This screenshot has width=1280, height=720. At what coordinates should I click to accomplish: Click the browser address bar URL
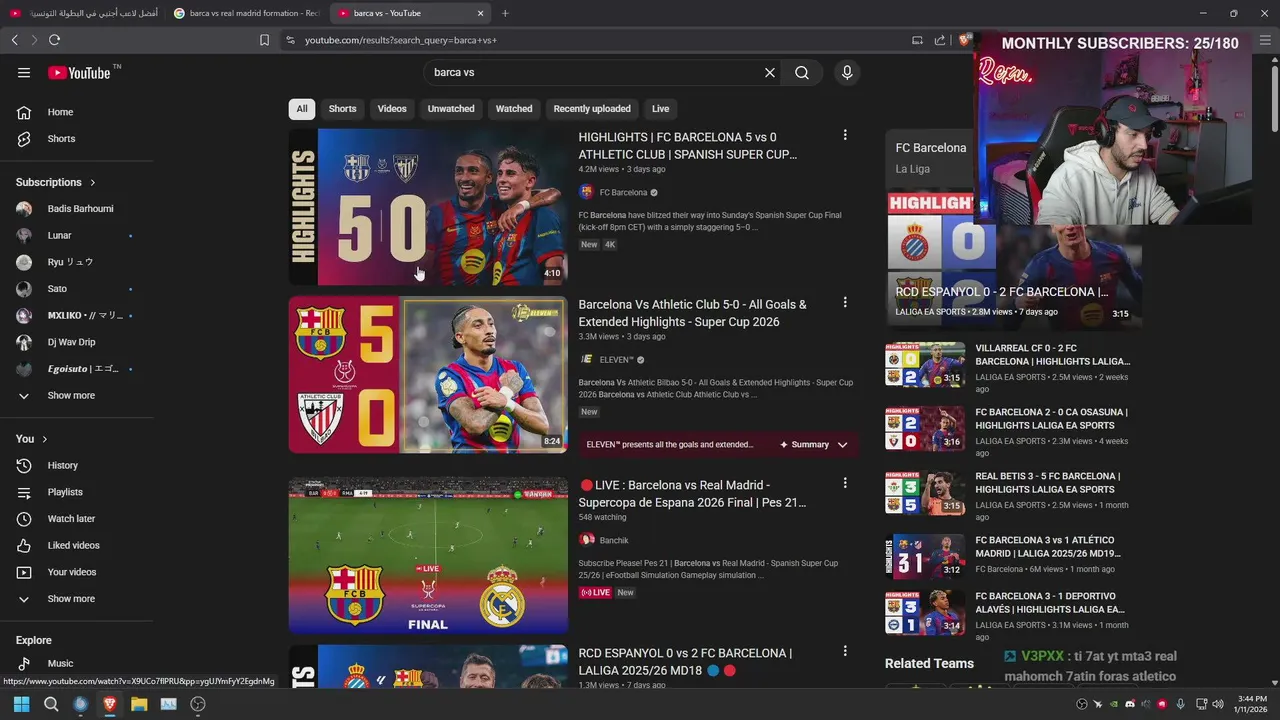(401, 40)
